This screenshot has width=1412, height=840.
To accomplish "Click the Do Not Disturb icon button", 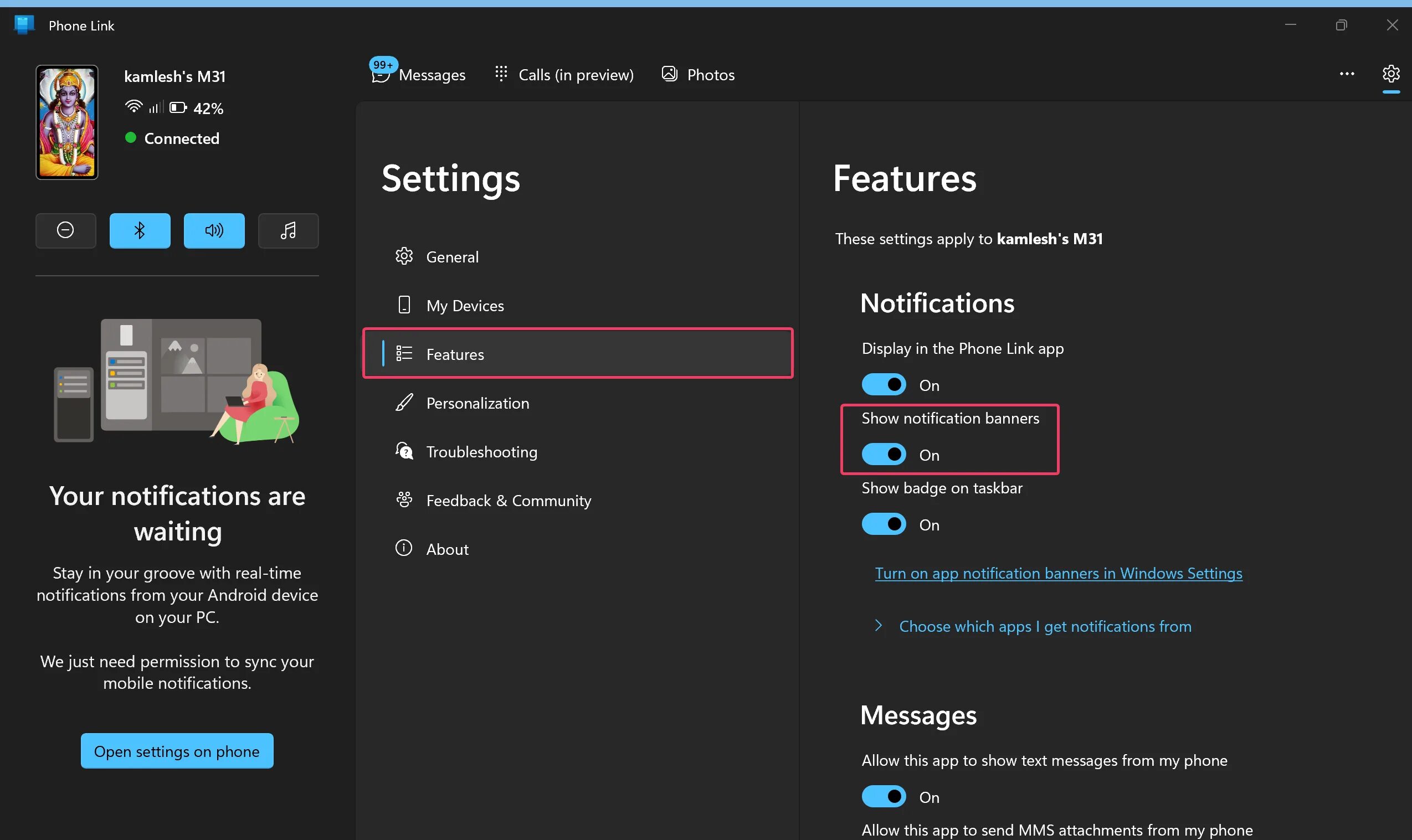I will click(66, 230).
